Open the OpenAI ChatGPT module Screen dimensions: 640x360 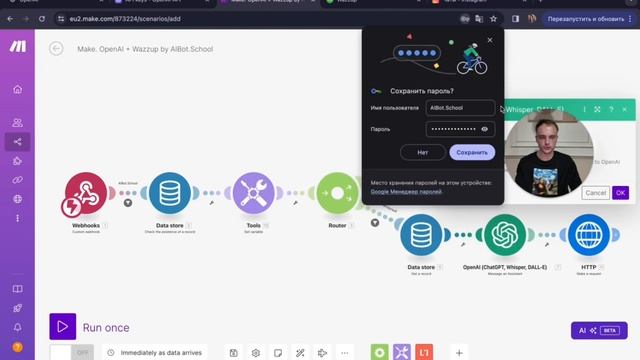tap(505, 235)
